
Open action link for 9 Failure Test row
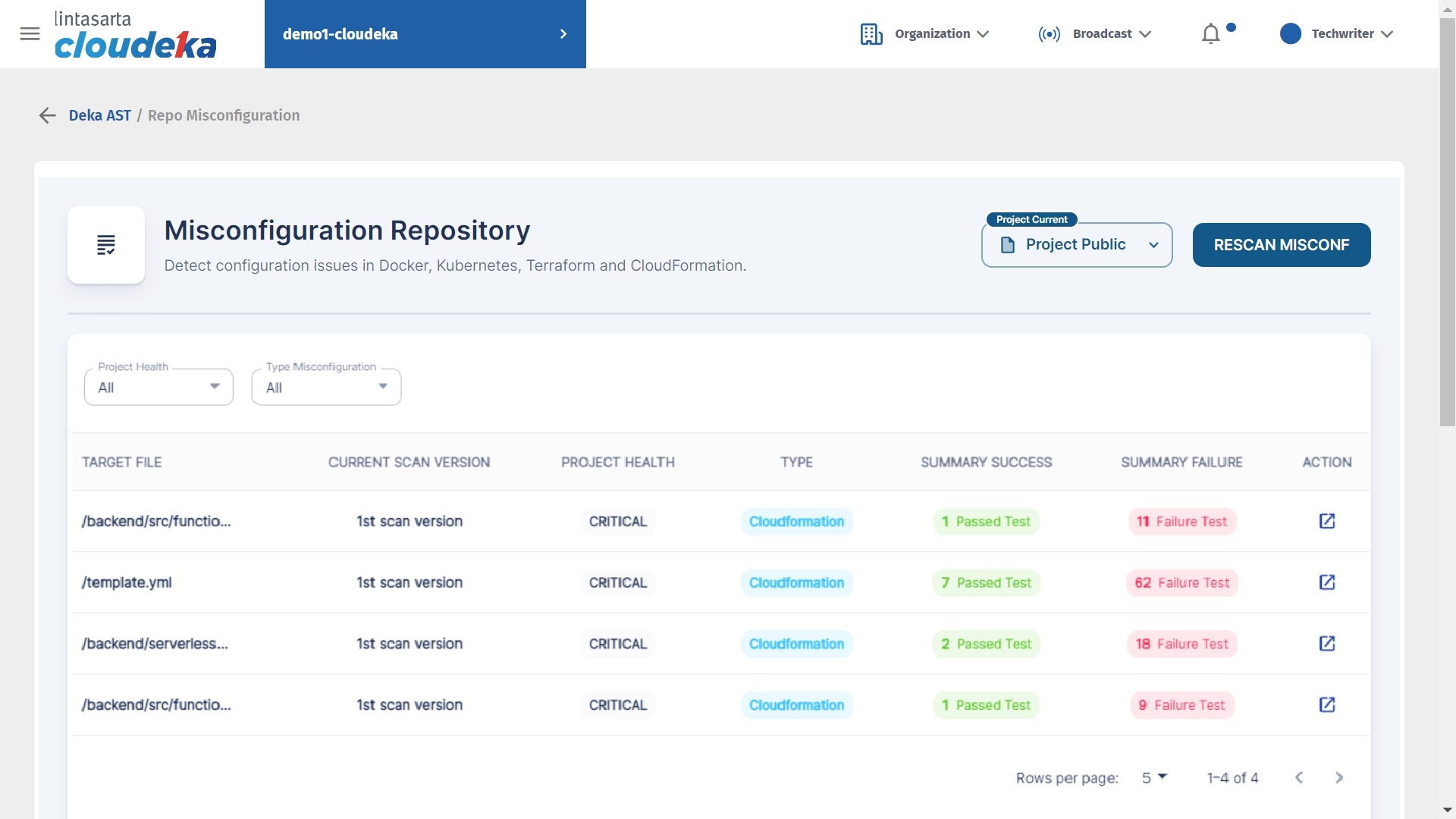[1326, 704]
